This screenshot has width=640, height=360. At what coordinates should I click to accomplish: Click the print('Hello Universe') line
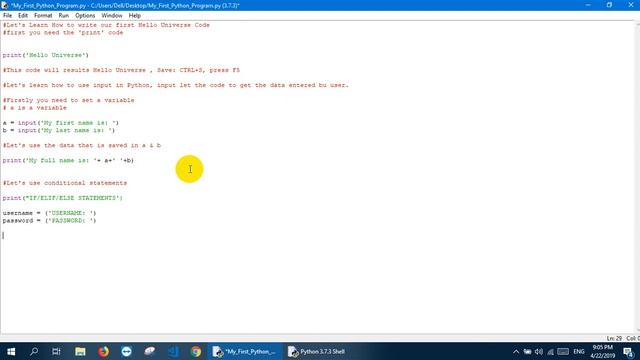[45, 55]
